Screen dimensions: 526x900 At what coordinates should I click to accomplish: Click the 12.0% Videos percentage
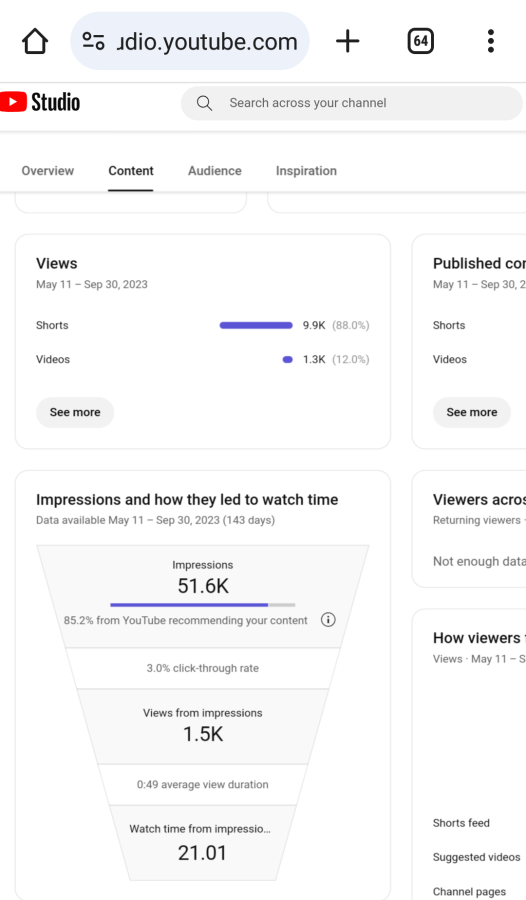(351, 360)
